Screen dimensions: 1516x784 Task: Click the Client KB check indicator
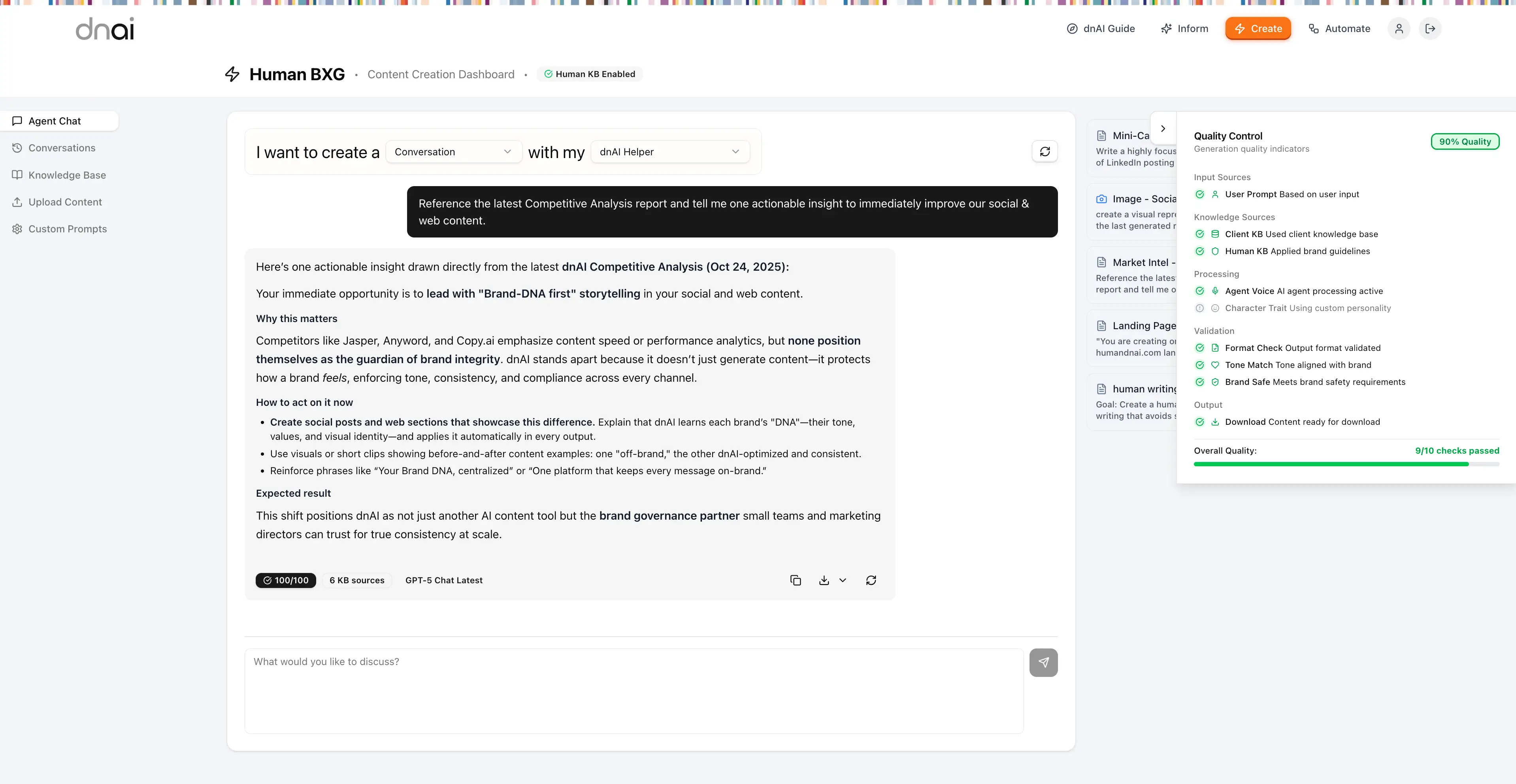(1199, 234)
